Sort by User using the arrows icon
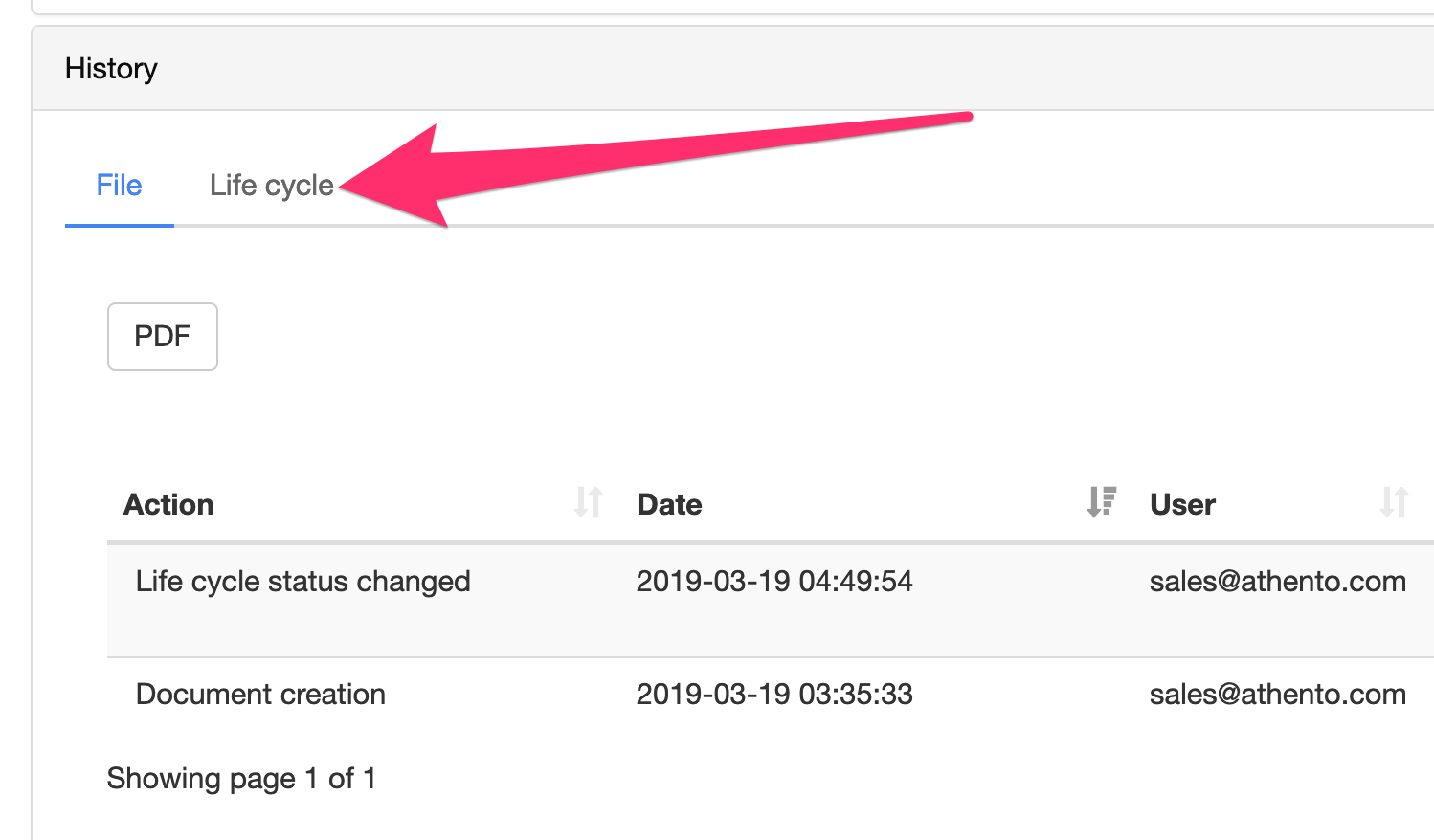 1394,502
